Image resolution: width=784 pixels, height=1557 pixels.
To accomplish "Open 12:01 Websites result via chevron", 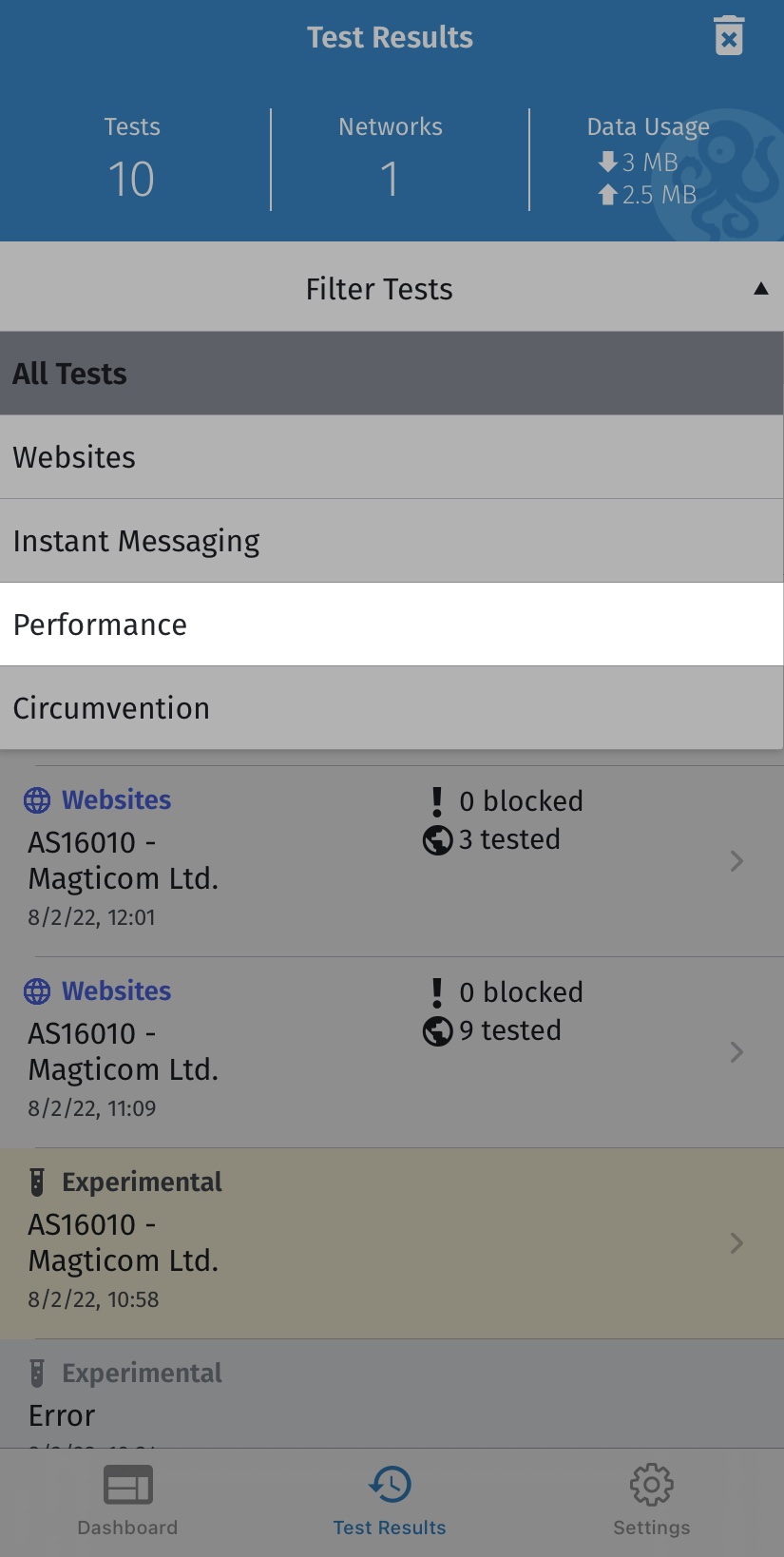I will click(736, 861).
